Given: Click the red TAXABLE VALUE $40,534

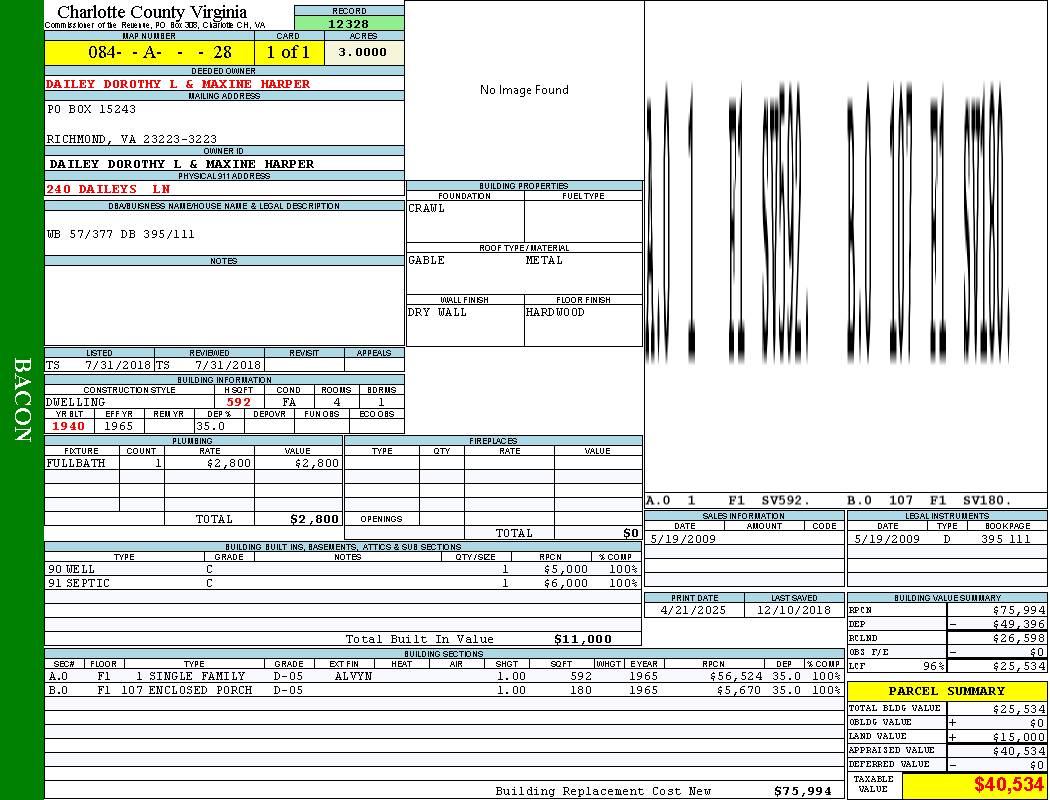Looking at the screenshot, I should (1008, 785).
